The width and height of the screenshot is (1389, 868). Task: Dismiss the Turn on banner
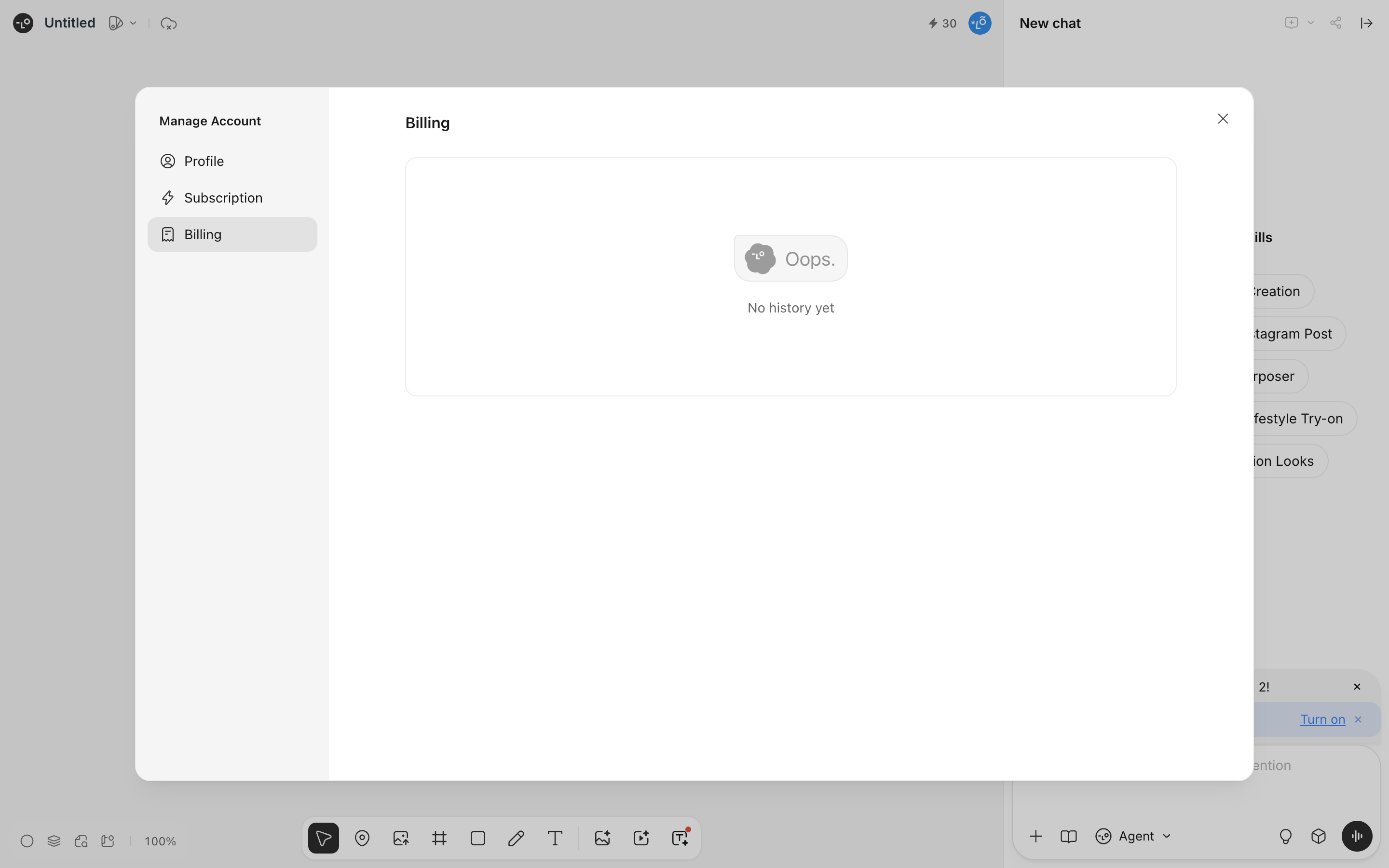(1358, 719)
